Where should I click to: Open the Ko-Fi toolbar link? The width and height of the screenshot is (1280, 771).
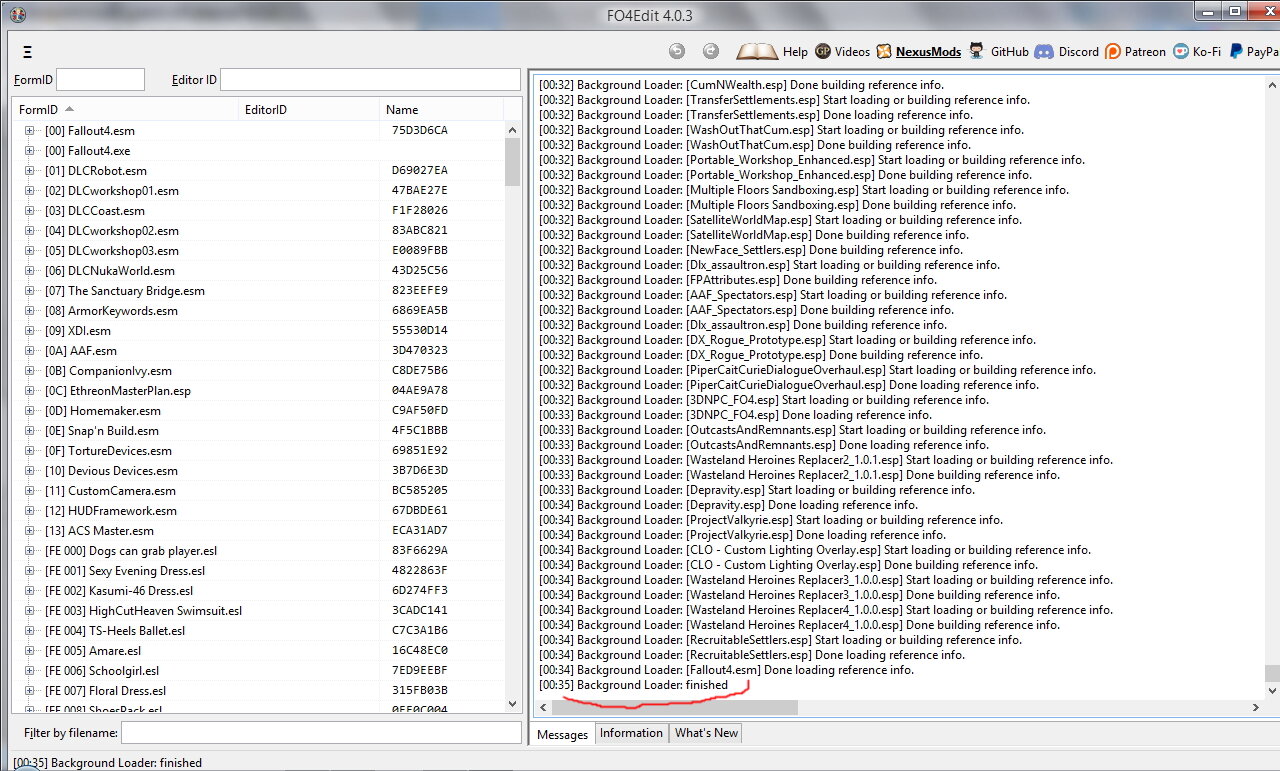coord(1197,51)
